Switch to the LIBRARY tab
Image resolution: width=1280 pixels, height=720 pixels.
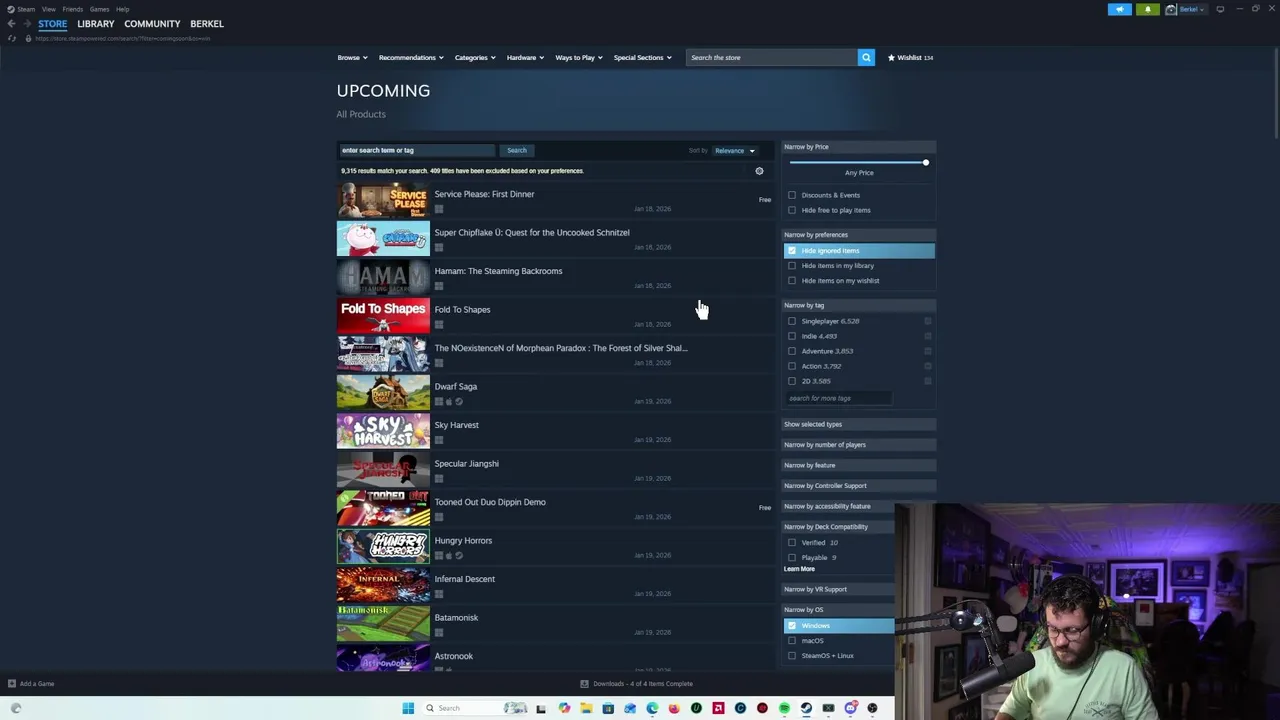(96, 24)
